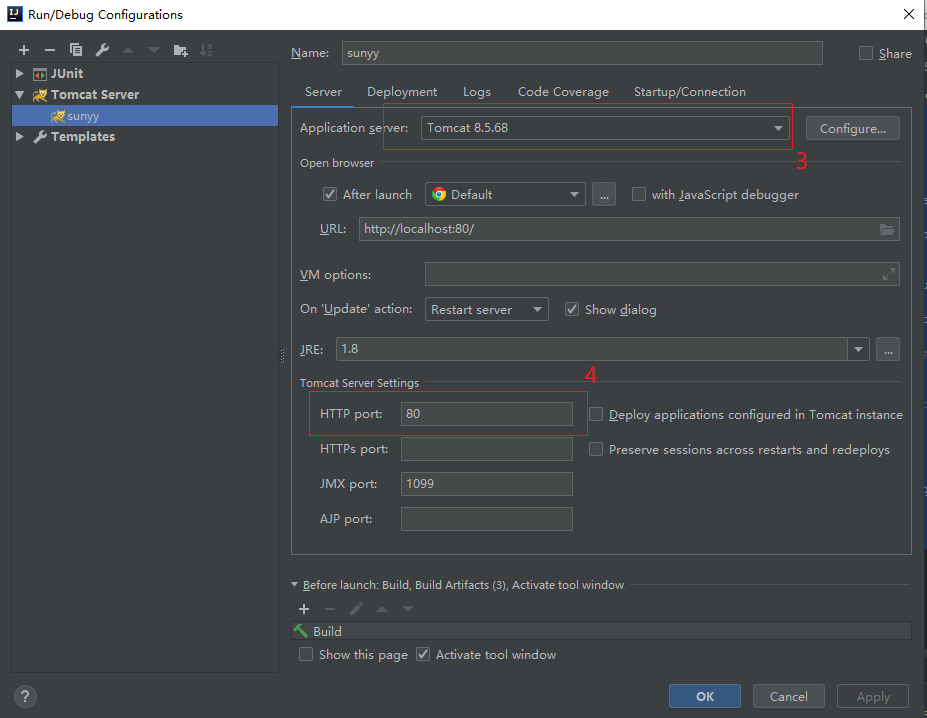Click the wrench edit defaults icon

[102, 50]
